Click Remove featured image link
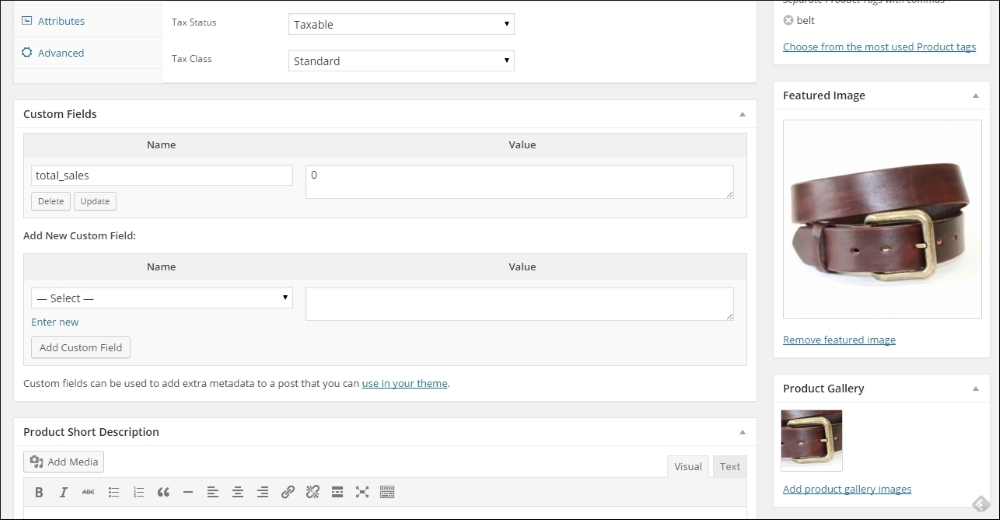The image size is (1000, 520). tap(839, 340)
